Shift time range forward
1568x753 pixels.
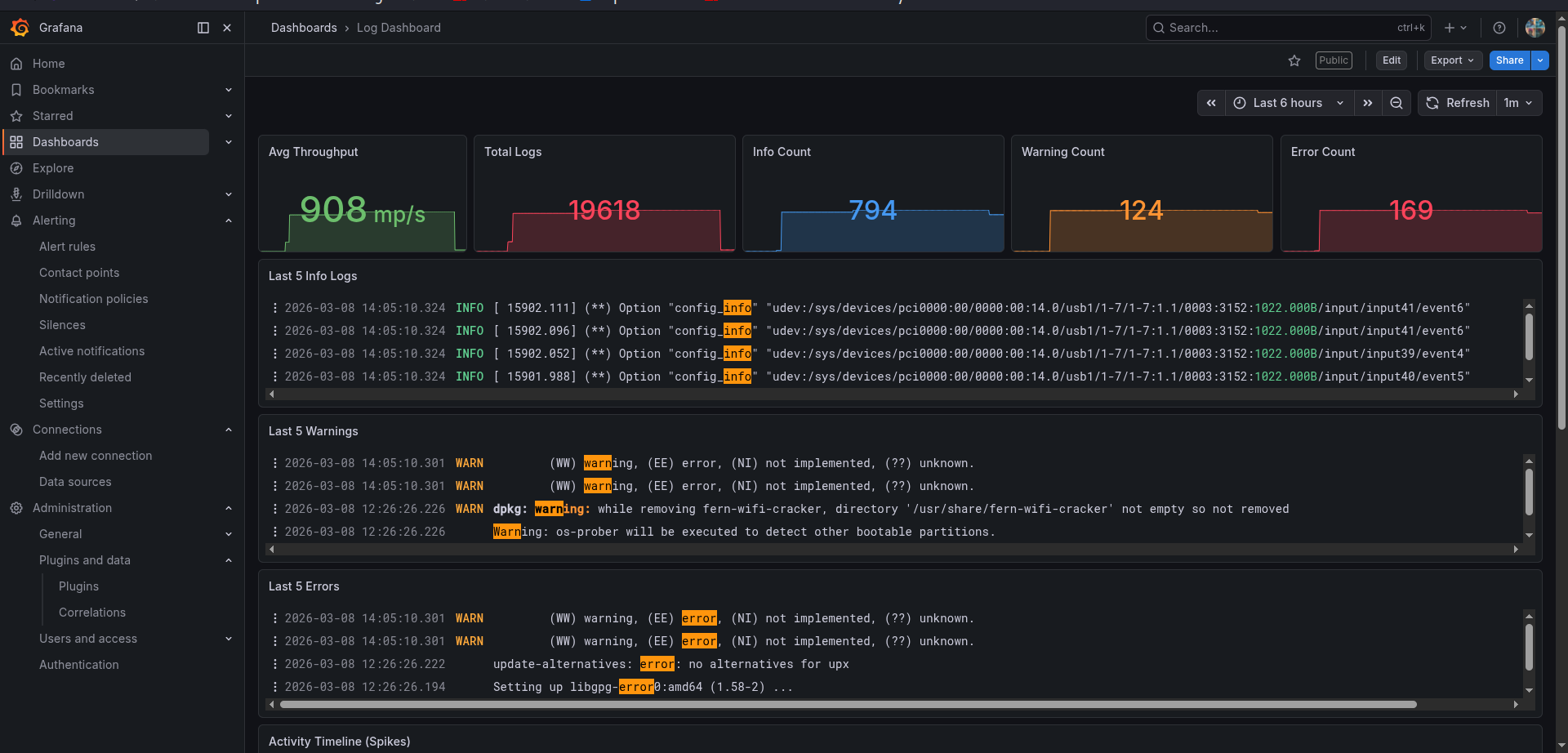point(1368,103)
